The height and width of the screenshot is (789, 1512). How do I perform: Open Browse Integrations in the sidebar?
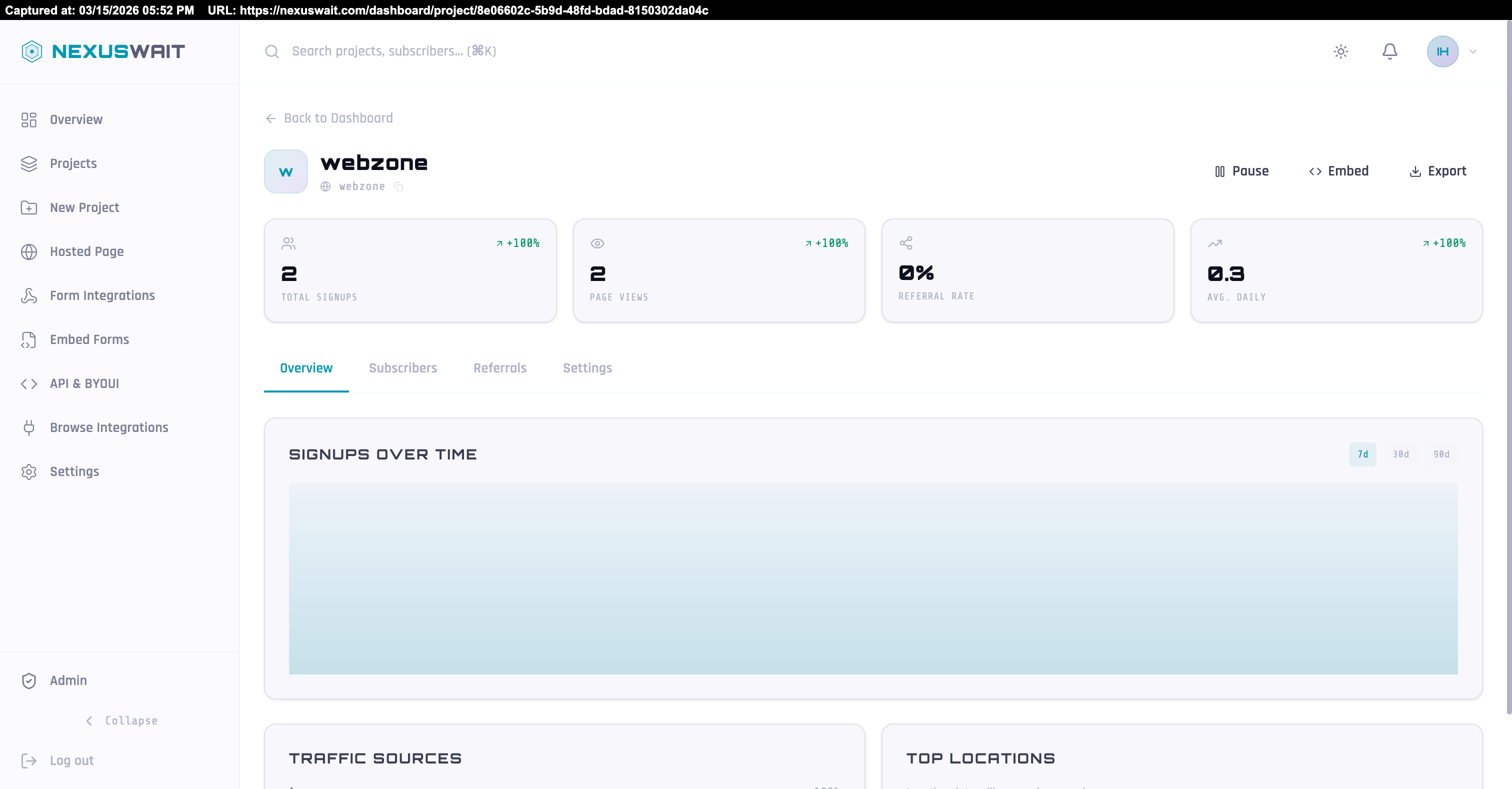click(108, 427)
